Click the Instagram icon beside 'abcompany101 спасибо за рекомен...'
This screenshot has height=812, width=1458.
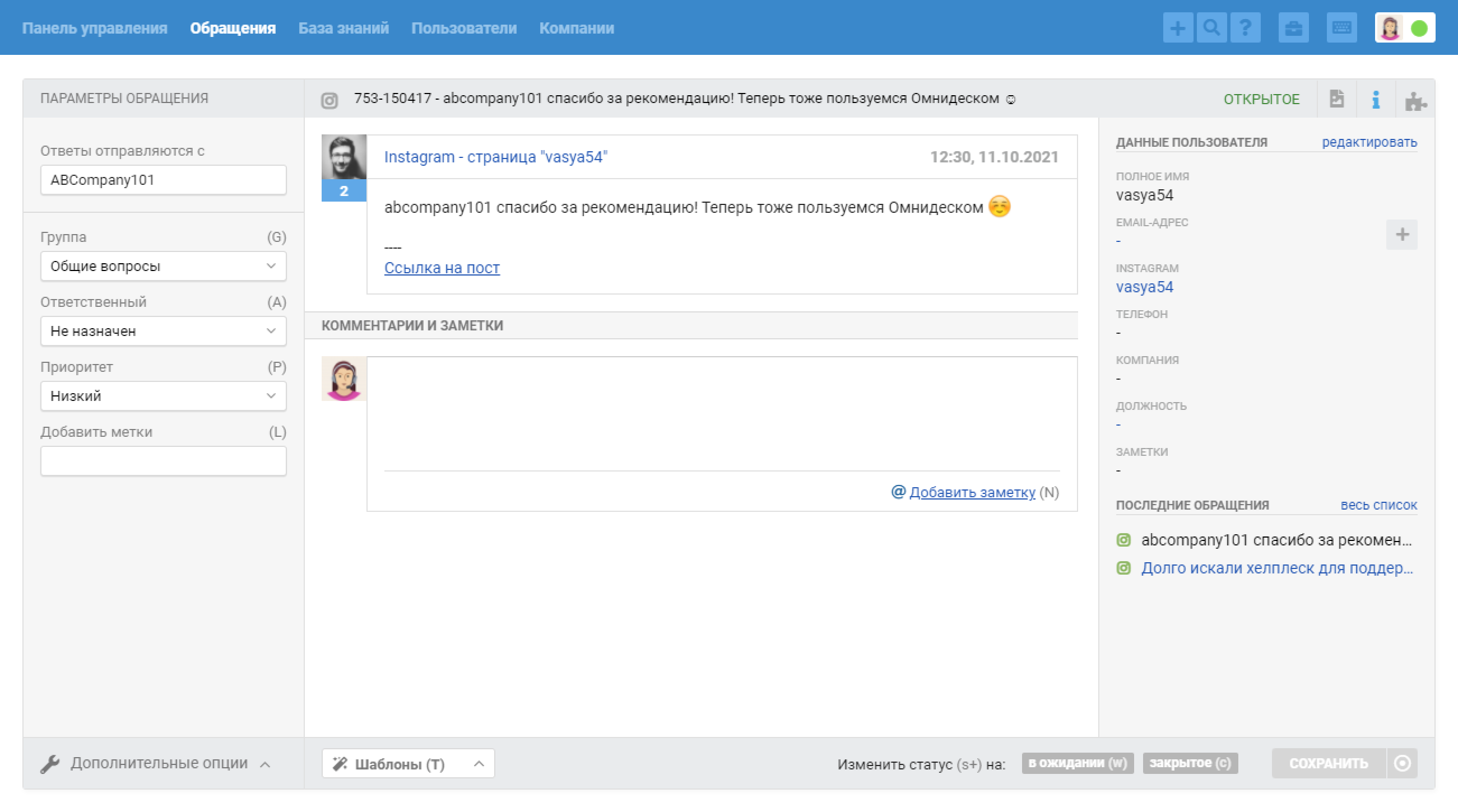[1123, 539]
